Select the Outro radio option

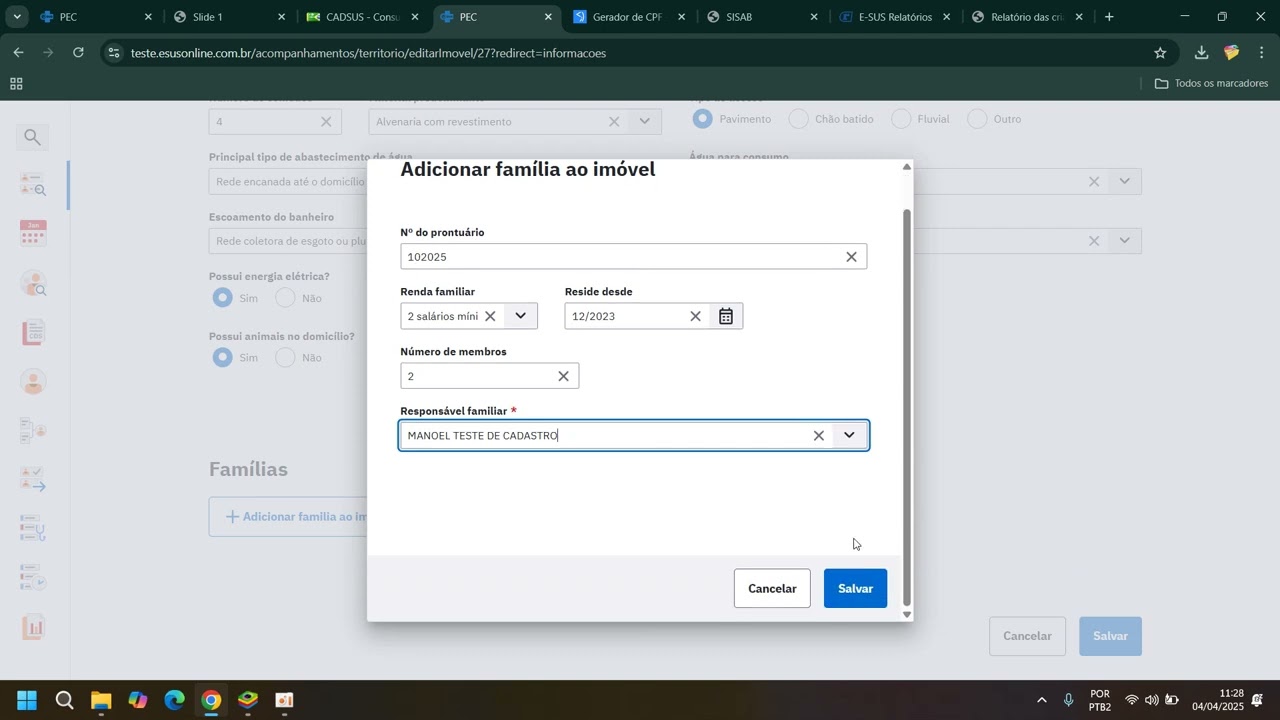977,119
